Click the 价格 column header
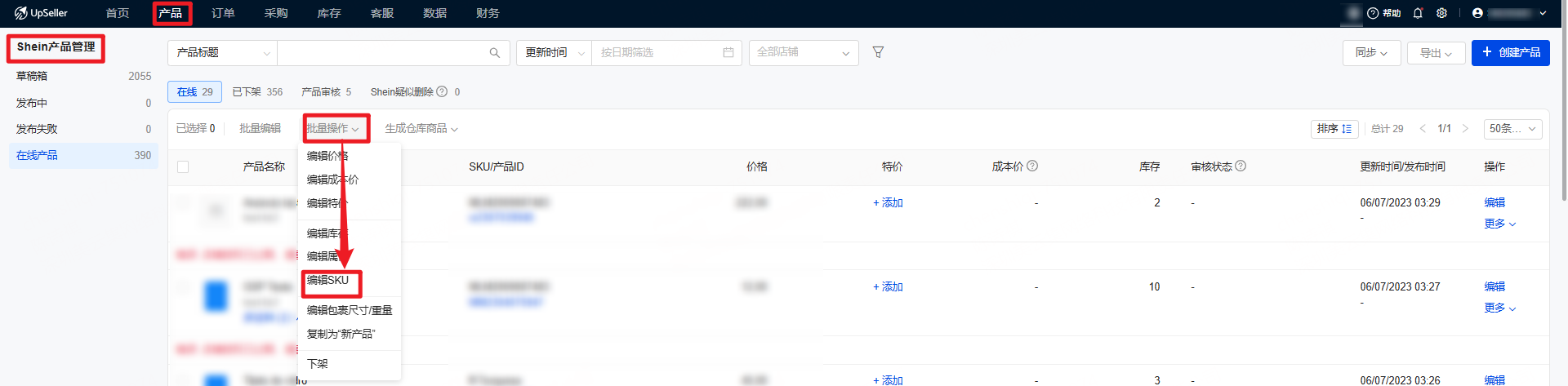The height and width of the screenshot is (386, 1568). click(x=757, y=166)
